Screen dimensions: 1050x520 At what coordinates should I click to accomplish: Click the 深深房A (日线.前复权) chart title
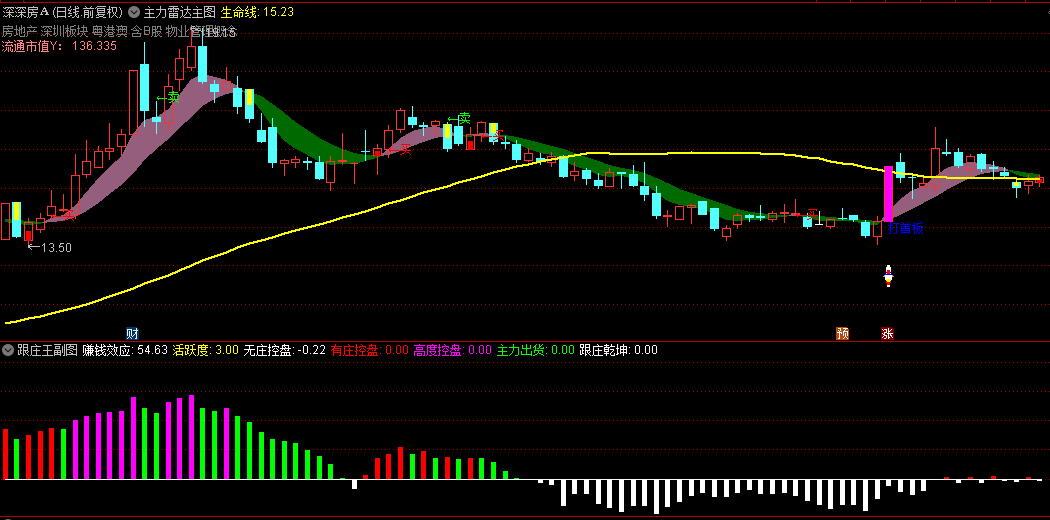pyautogui.click(x=63, y=12)
